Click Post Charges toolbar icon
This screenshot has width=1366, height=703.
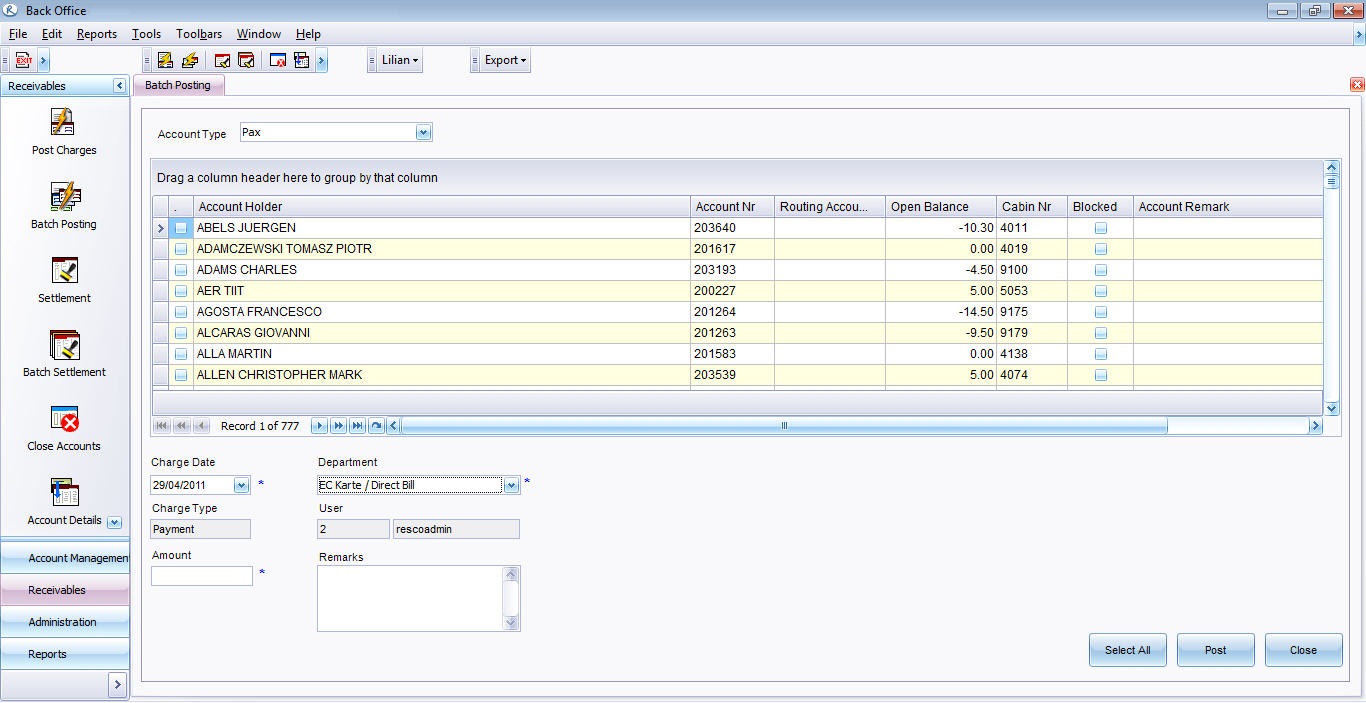pos(165,60)
